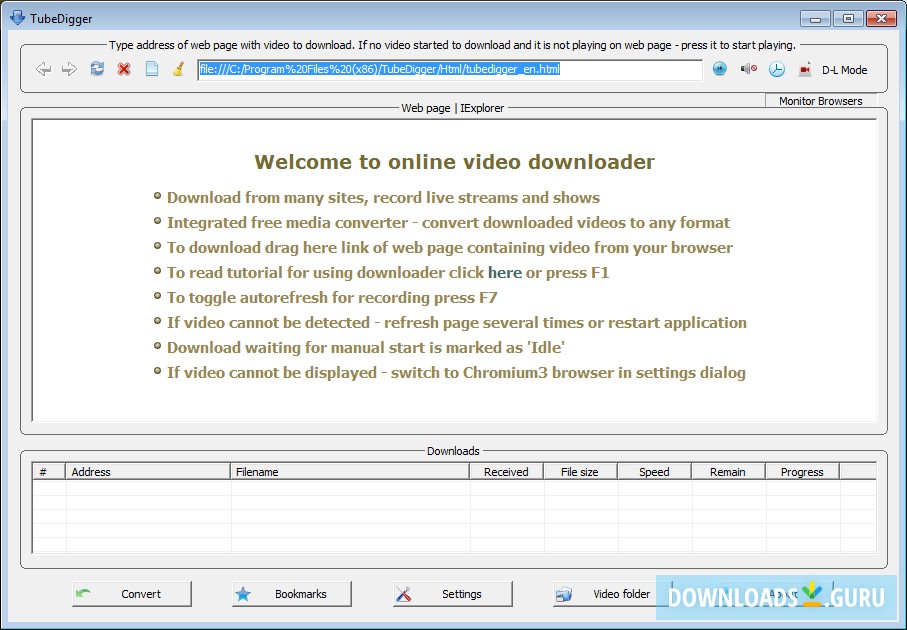907x630 pixels.
Task: Sort downloads by Address column
Action: 148,471
